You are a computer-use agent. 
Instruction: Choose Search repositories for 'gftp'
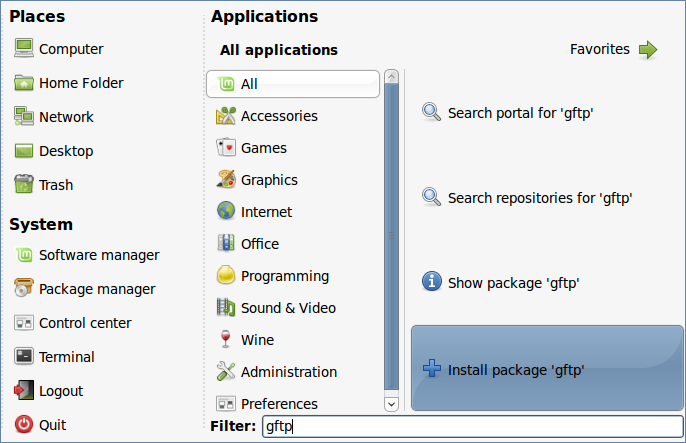click(x=527, y=198)
